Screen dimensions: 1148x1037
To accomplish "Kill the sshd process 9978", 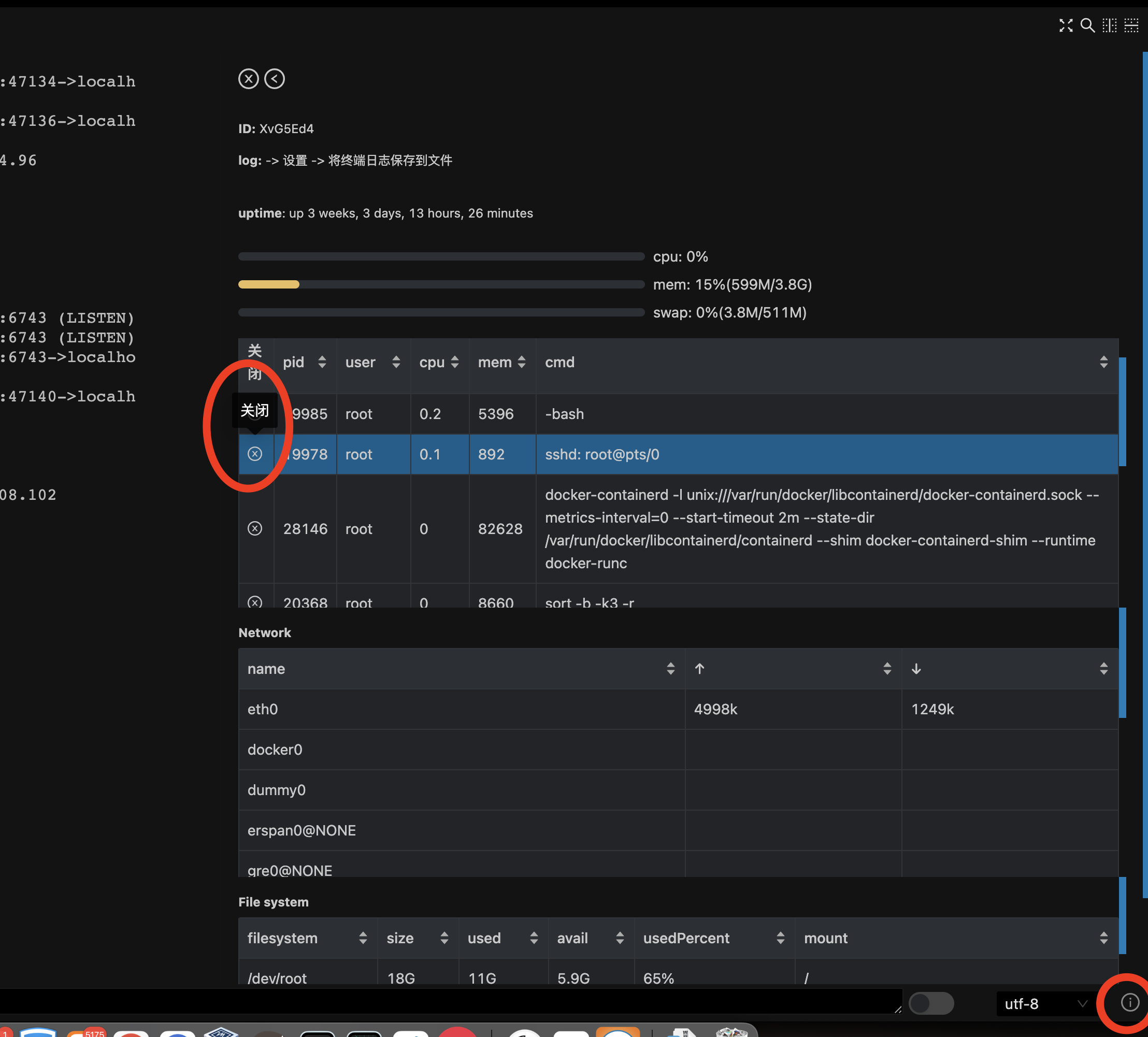I will (x=254, y=454).
